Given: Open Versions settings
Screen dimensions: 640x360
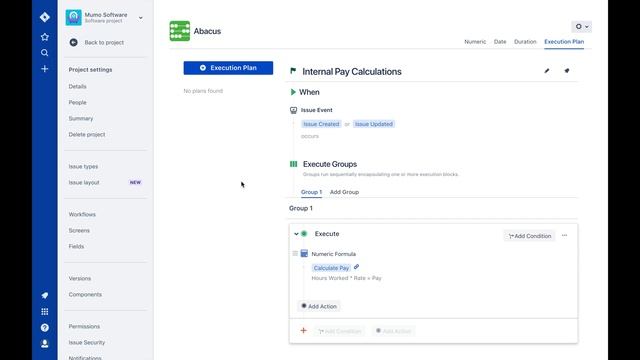Looking at the screenshot, I should tap(80, 278).
